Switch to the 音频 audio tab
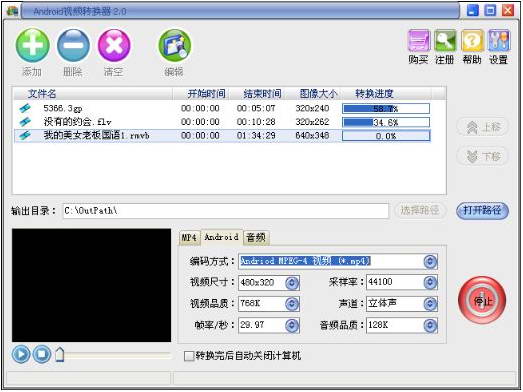This screenshot has height=392, width=523. [256, 238]
